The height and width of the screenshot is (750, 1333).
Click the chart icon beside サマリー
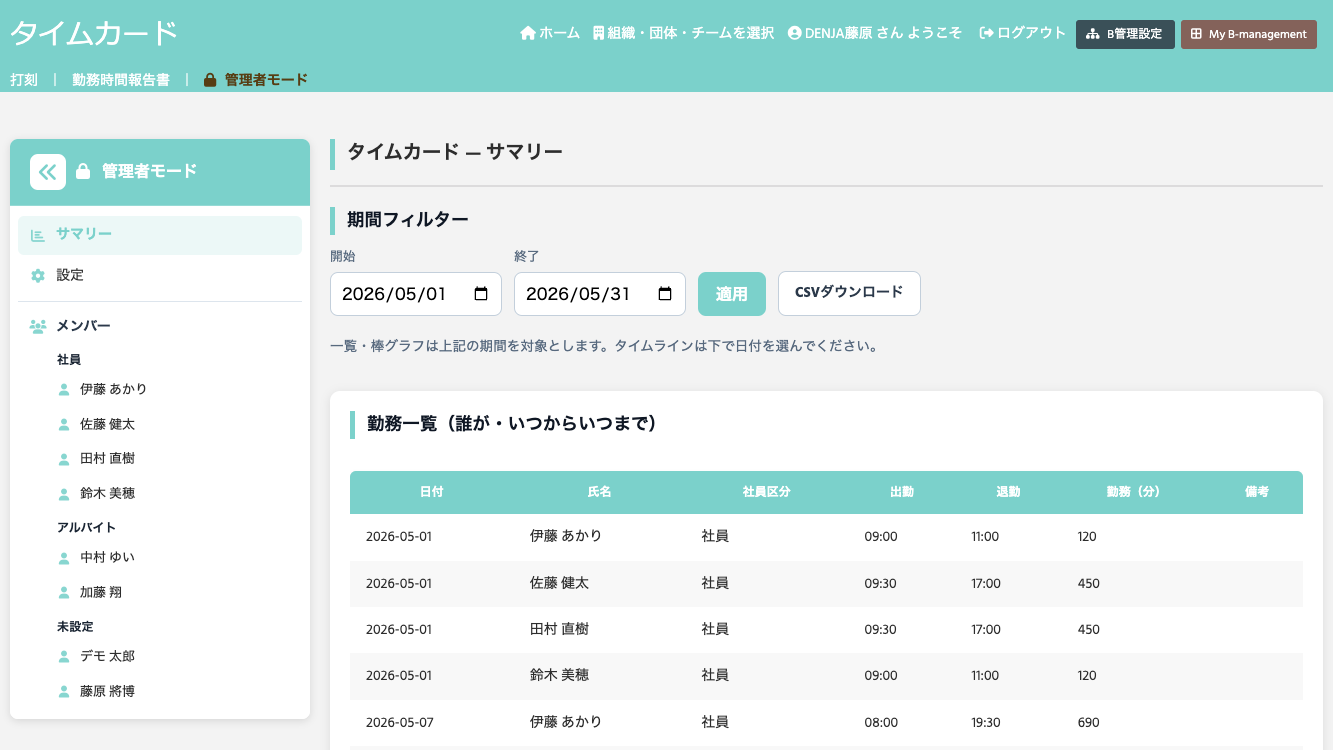pos(38,235)
